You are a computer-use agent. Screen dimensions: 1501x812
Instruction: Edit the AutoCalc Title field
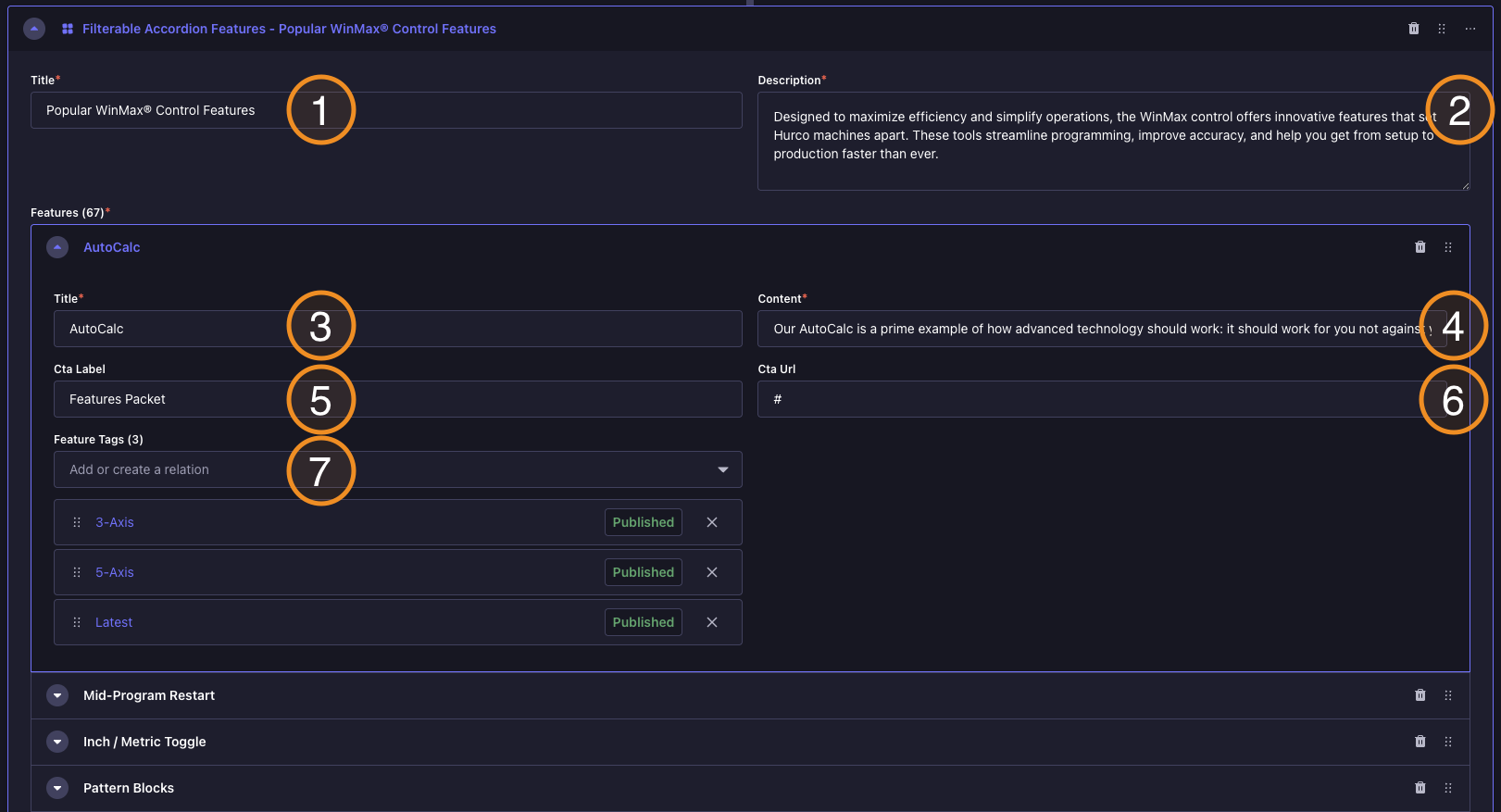click(398, 329)
